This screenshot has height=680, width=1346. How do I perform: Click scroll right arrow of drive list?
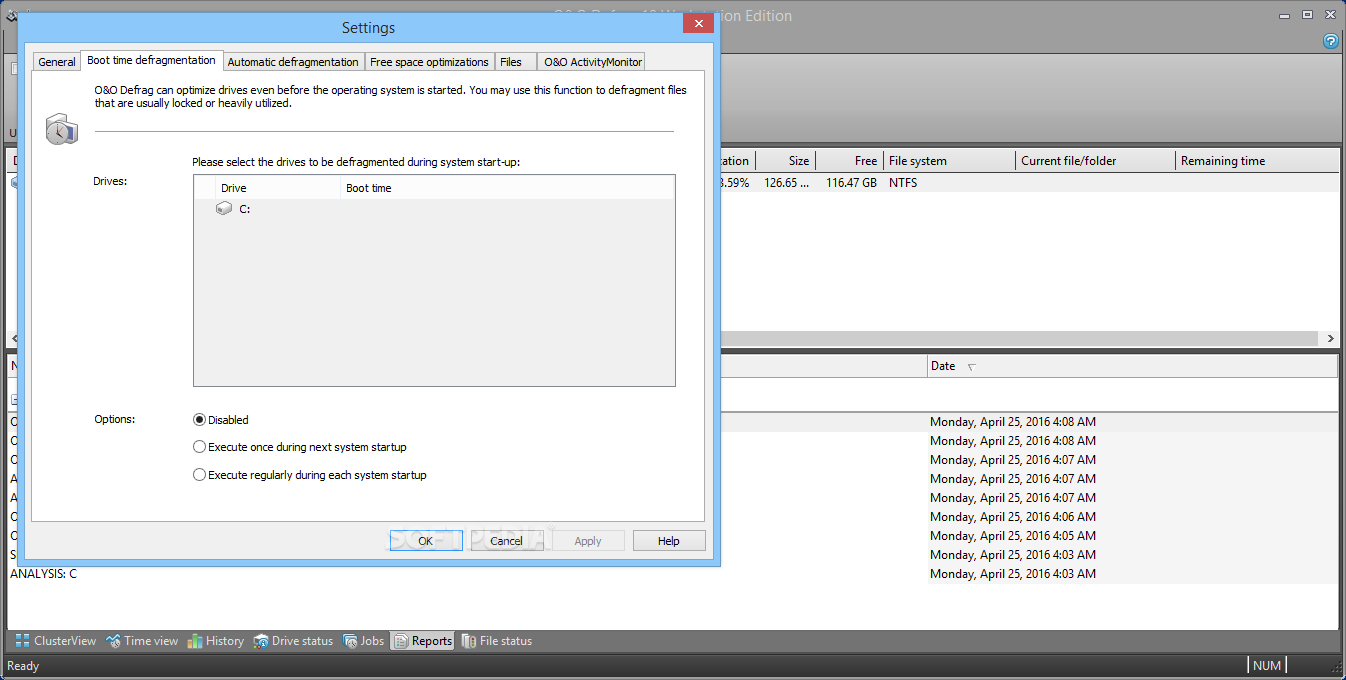[x=1330, y=339]
